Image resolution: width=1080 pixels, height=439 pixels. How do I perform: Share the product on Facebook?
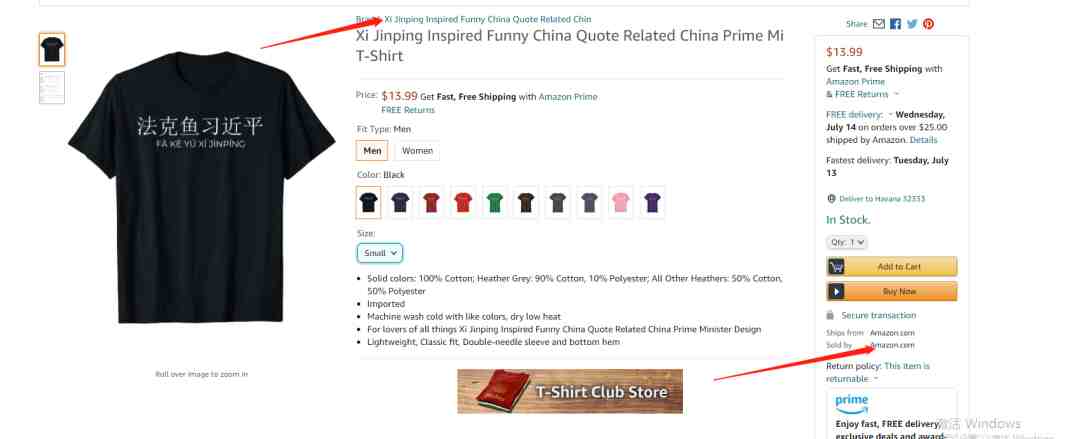[x=895, y=24]
